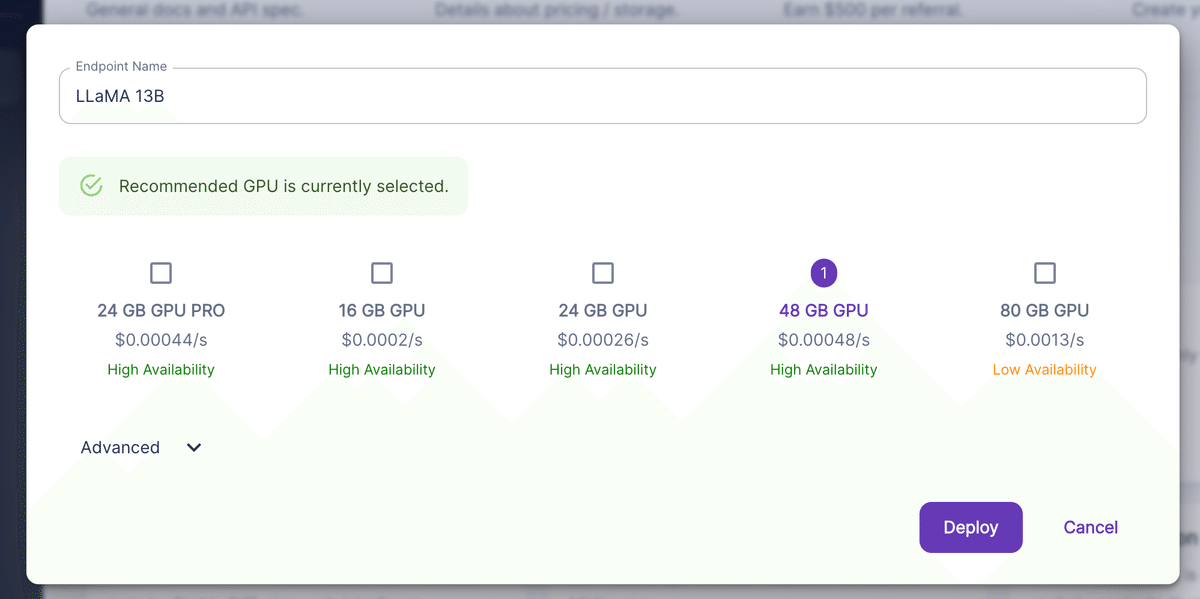
Task: Click the purple selected count badge
Action: [x=823, y=273]
